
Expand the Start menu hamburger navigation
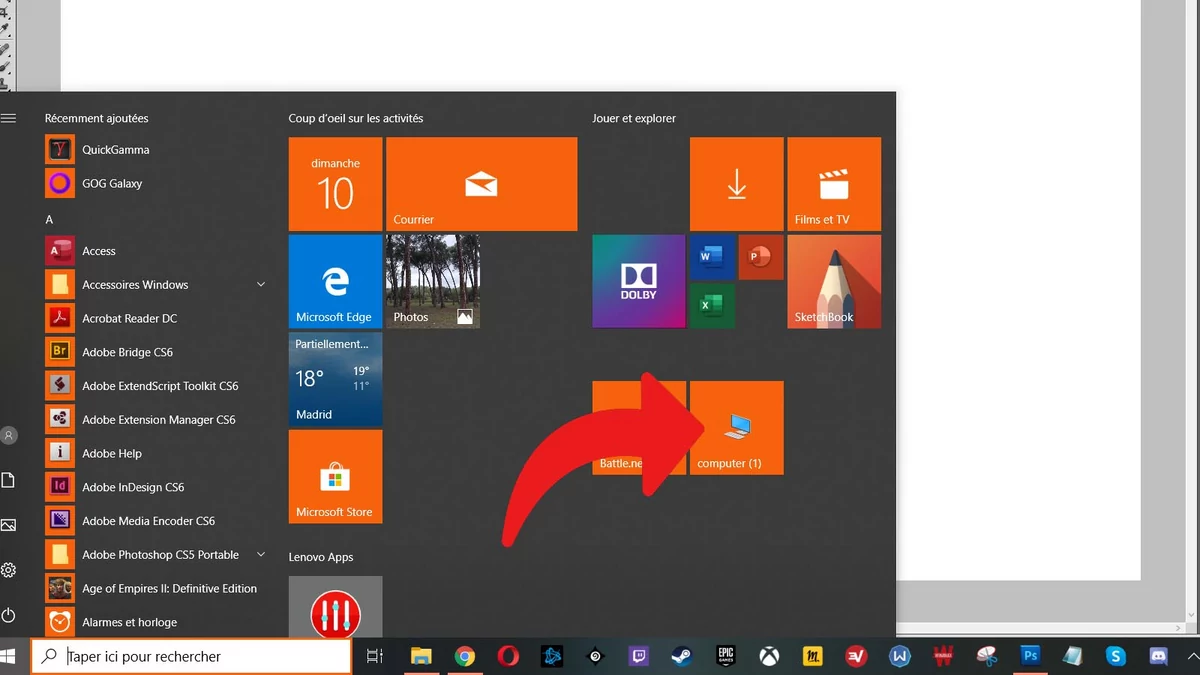click(9, 118)
